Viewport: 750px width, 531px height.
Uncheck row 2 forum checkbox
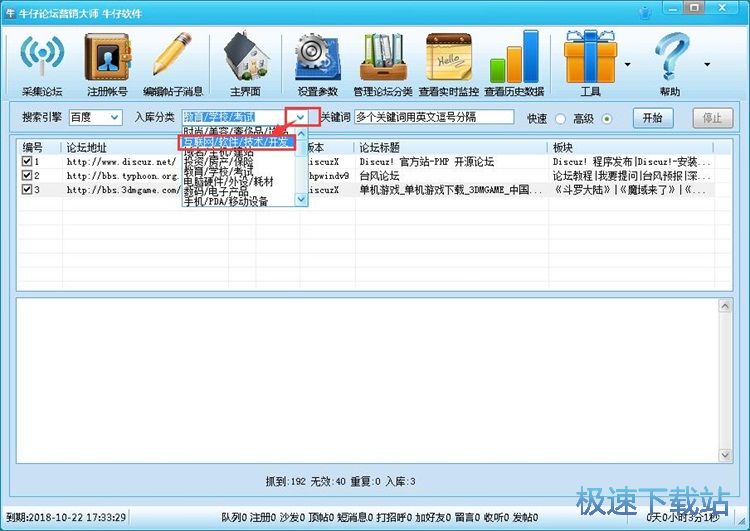pyautogui.click(x=27, y=175)
